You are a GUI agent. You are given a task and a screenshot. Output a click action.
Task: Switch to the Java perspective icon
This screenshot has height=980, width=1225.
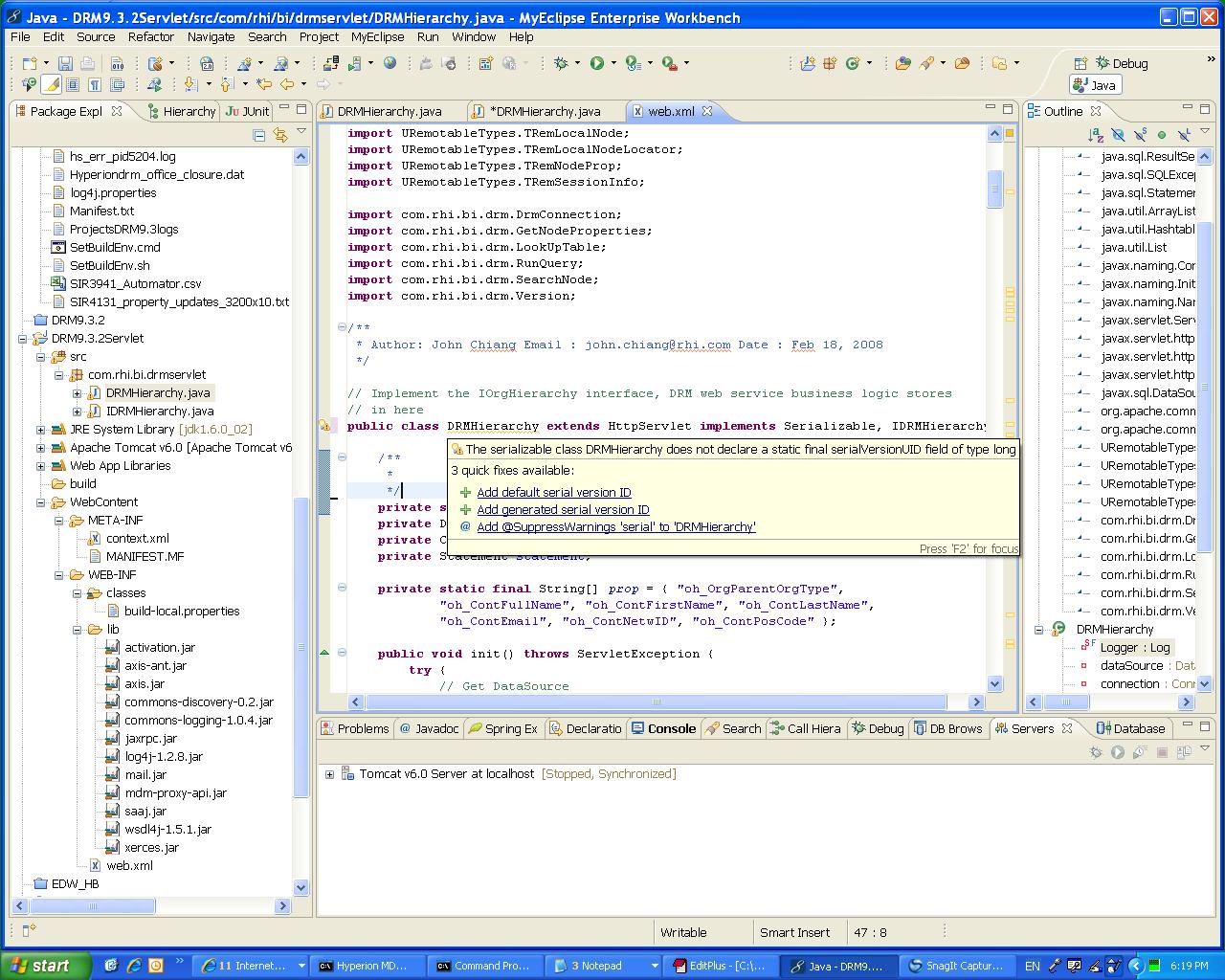(1094, 84)
